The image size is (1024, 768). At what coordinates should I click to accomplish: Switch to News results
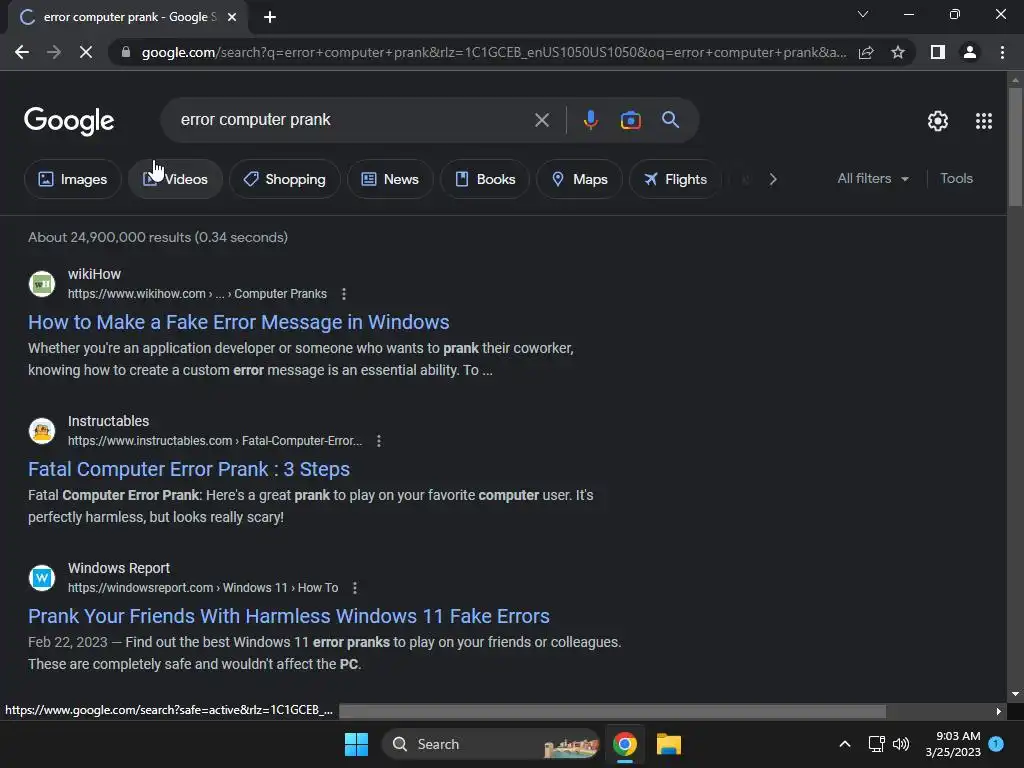(x=390, y=179)
